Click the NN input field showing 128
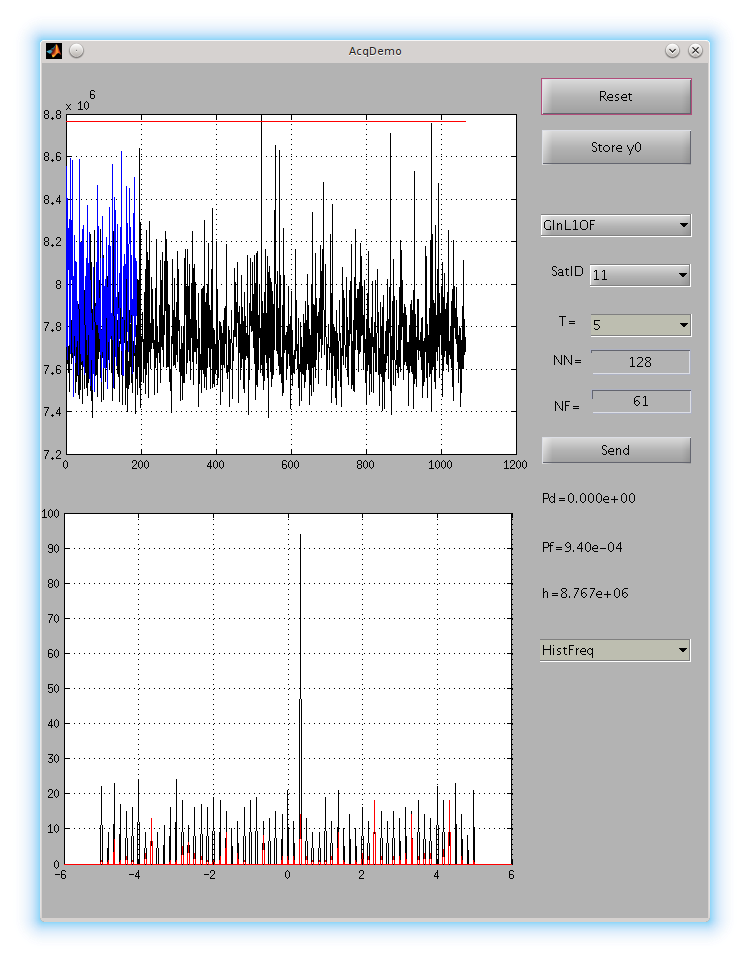The width and height of the screenshot is (750, 962). 640,362
